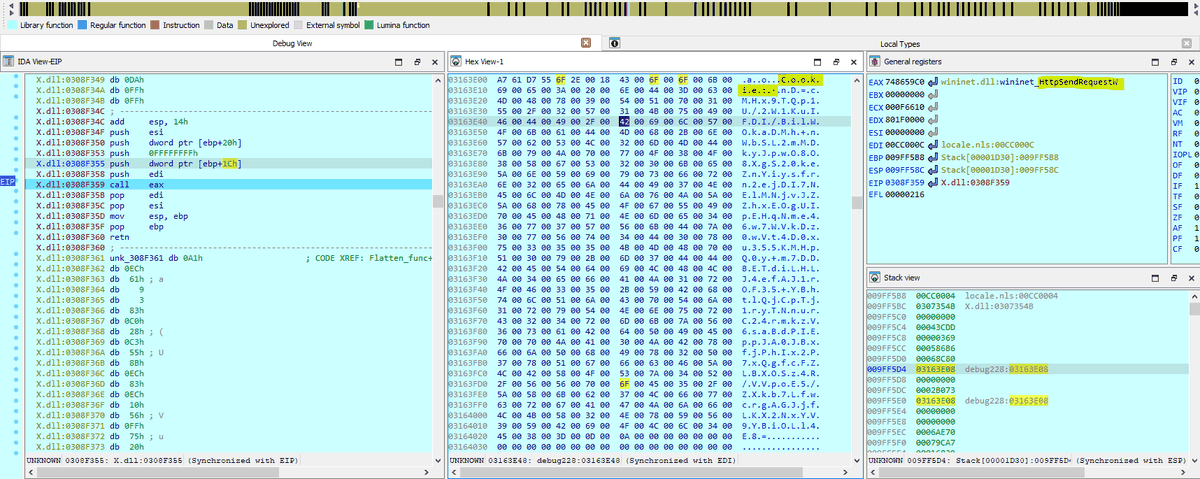Click the Lumina function legend color
The width and height of the screenshot is (1200, 479).
[369, 25]
